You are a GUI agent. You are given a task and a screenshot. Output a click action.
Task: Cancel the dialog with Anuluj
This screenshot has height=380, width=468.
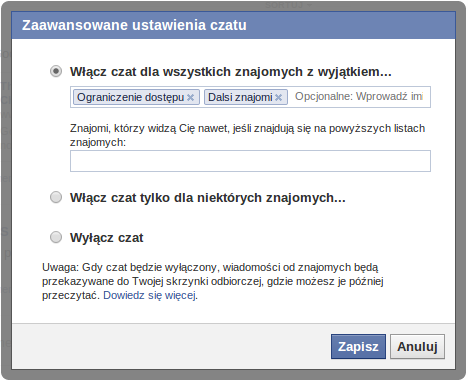(417, 347)
